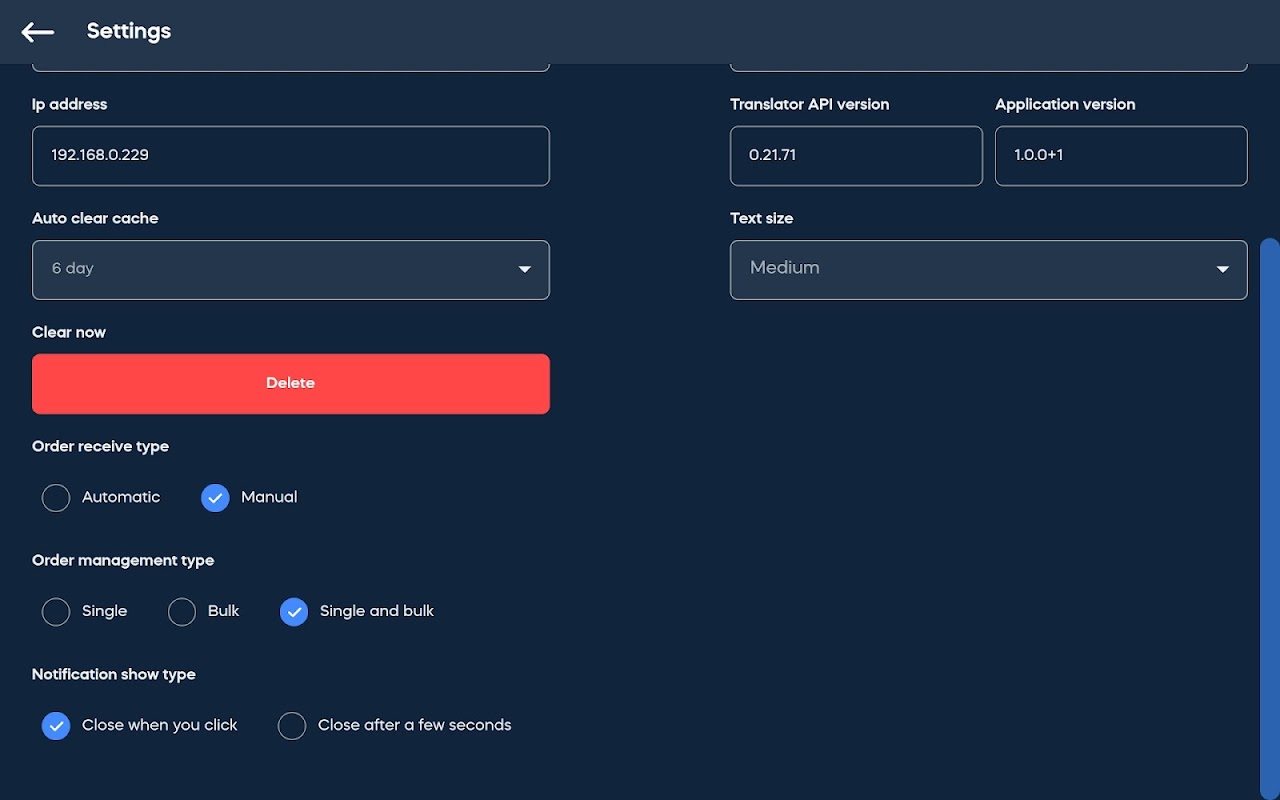Click the Settings page title
Image resolution: width=1280 pixels, height=800 pixels.
pyautogui.click(x=129, y=32)
